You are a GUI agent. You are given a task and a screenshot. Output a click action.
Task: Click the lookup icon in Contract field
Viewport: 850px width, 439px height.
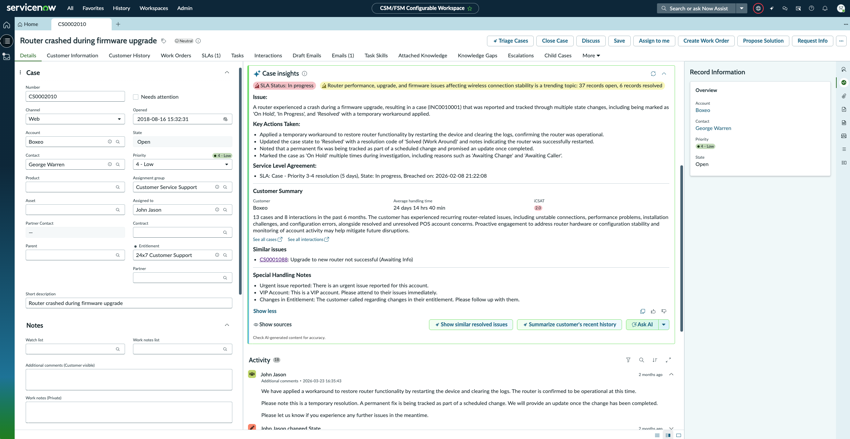pyautogui.click(x=224, y=233)
